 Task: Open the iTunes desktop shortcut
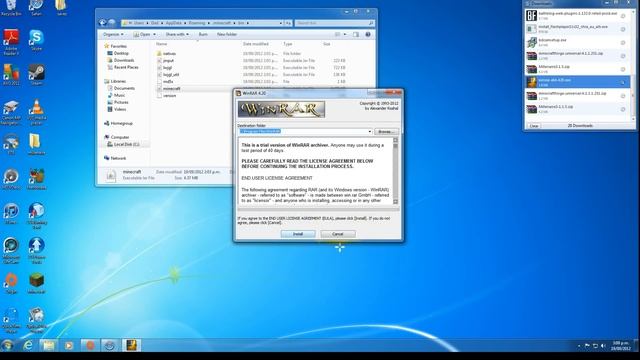[x=11, y=213]
